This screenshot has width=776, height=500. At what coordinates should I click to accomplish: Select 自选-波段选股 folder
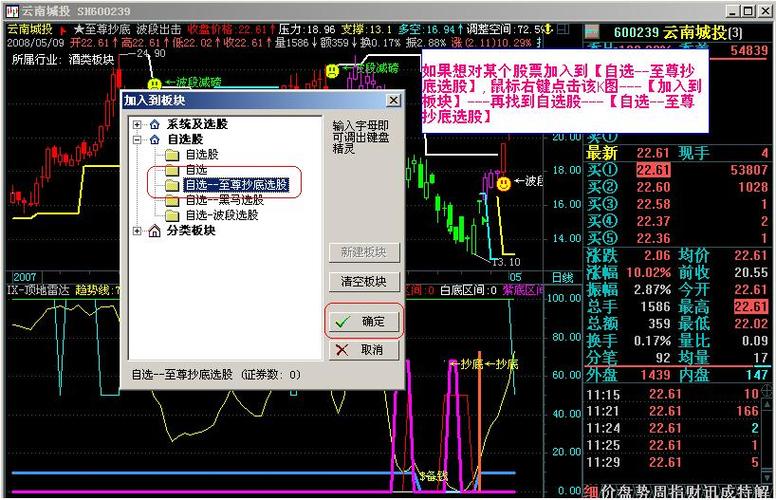click(222, 215)
